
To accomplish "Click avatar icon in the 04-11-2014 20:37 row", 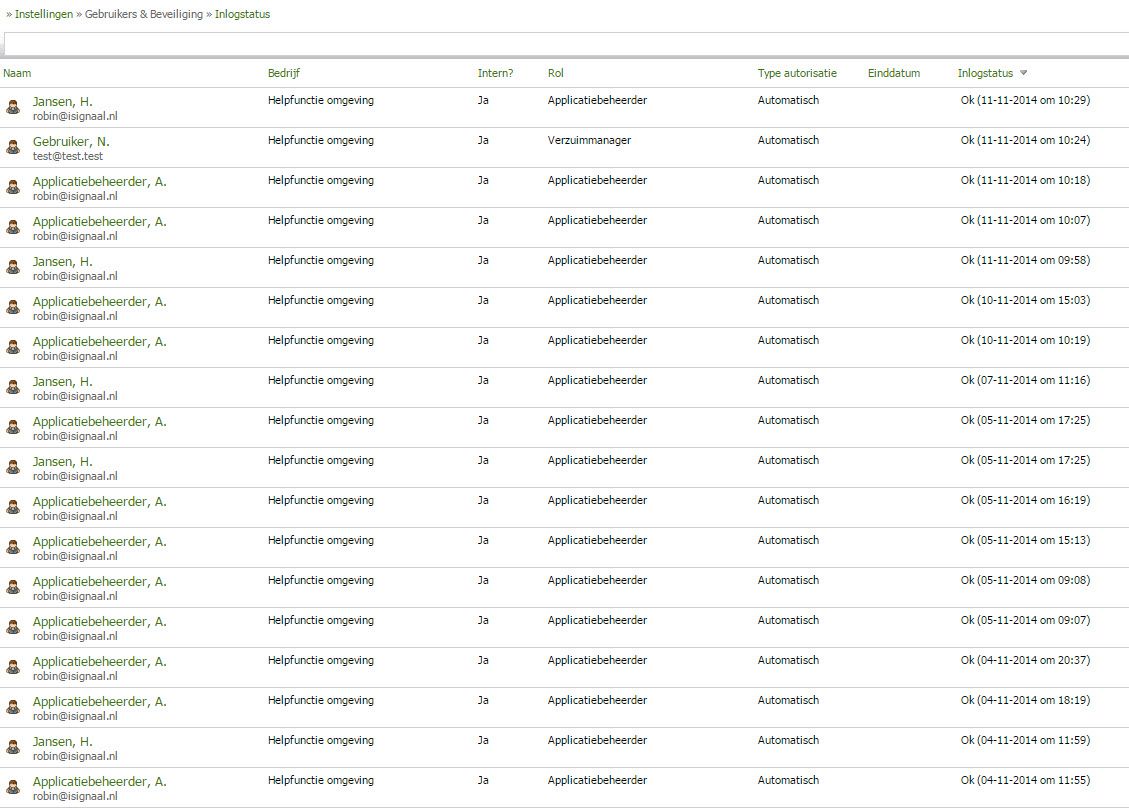I will [13, 667].
